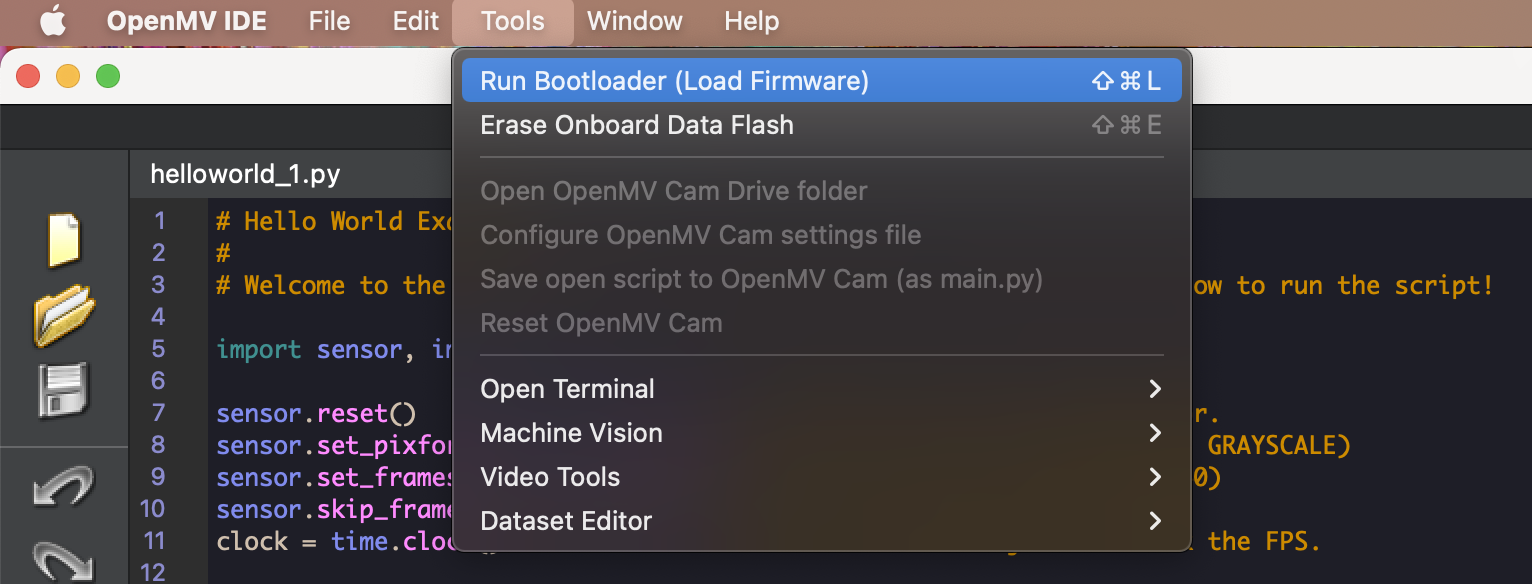
Task: Open the Edit menu
Action: [x=416, y=21]
